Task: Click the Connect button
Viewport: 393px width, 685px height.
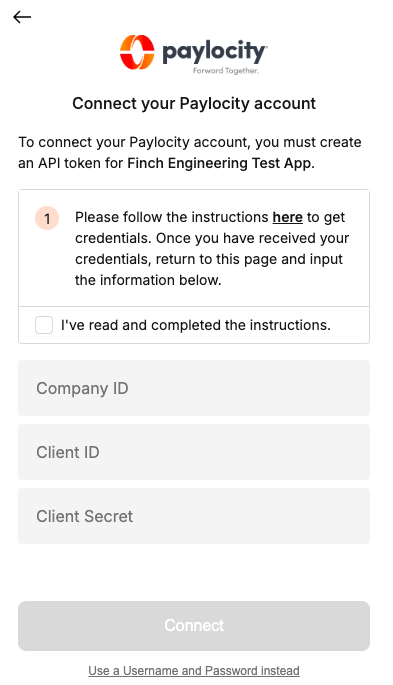Action: 194,626
